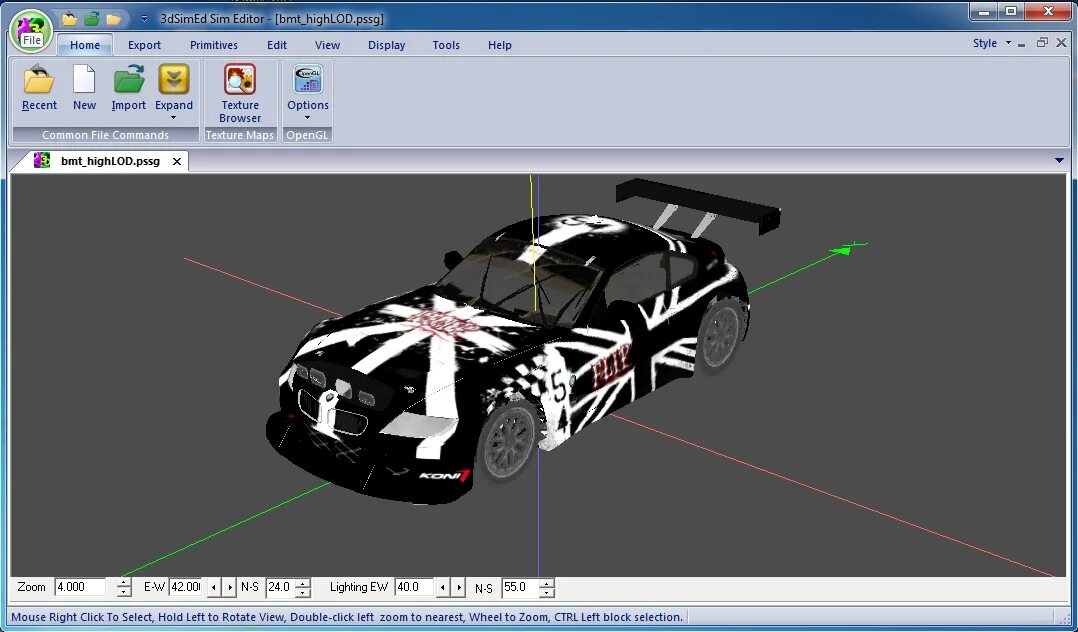The image size is (1078, 632).
Task: Increase Lighting EW with right arrow
Action: 459,587
